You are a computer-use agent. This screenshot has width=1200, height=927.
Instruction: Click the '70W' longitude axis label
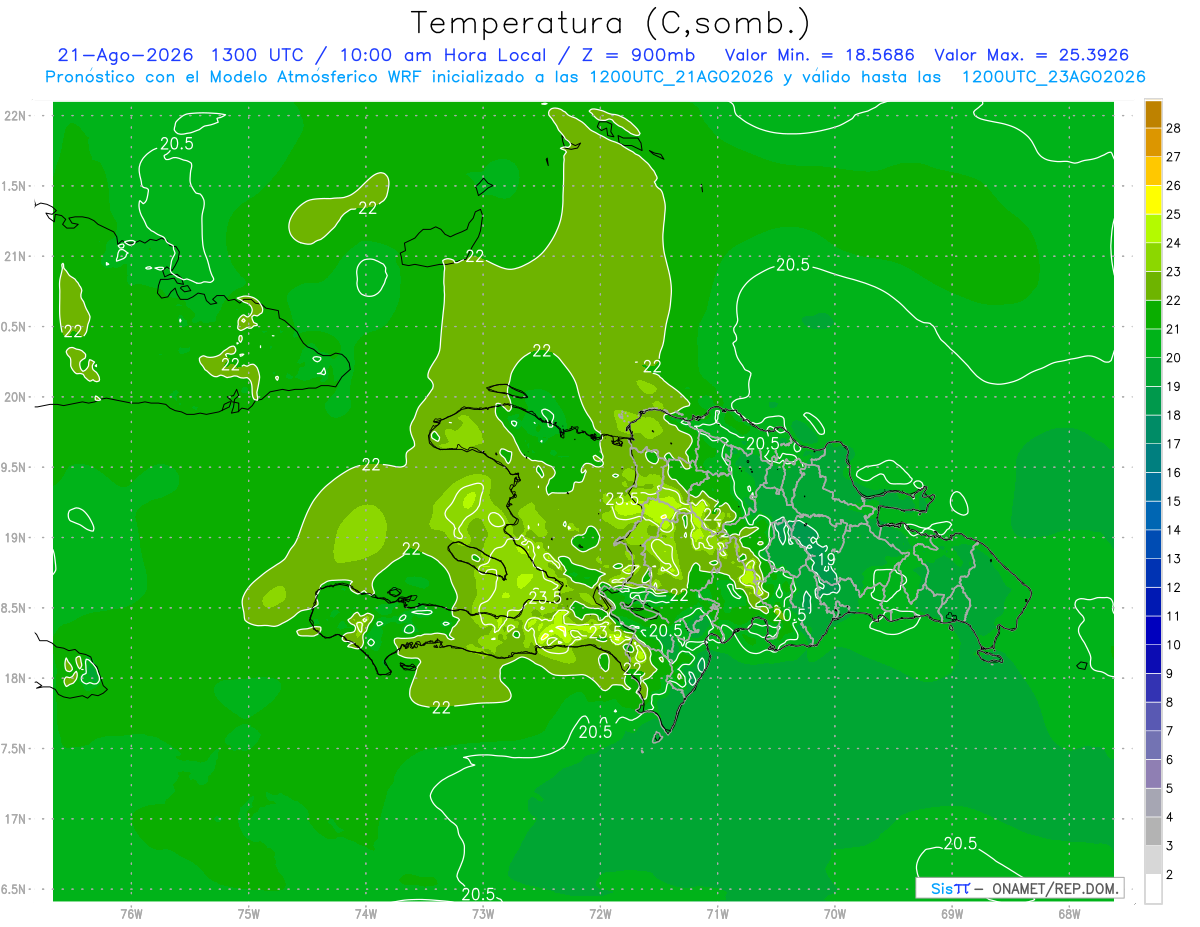click(x=835, y=913)
